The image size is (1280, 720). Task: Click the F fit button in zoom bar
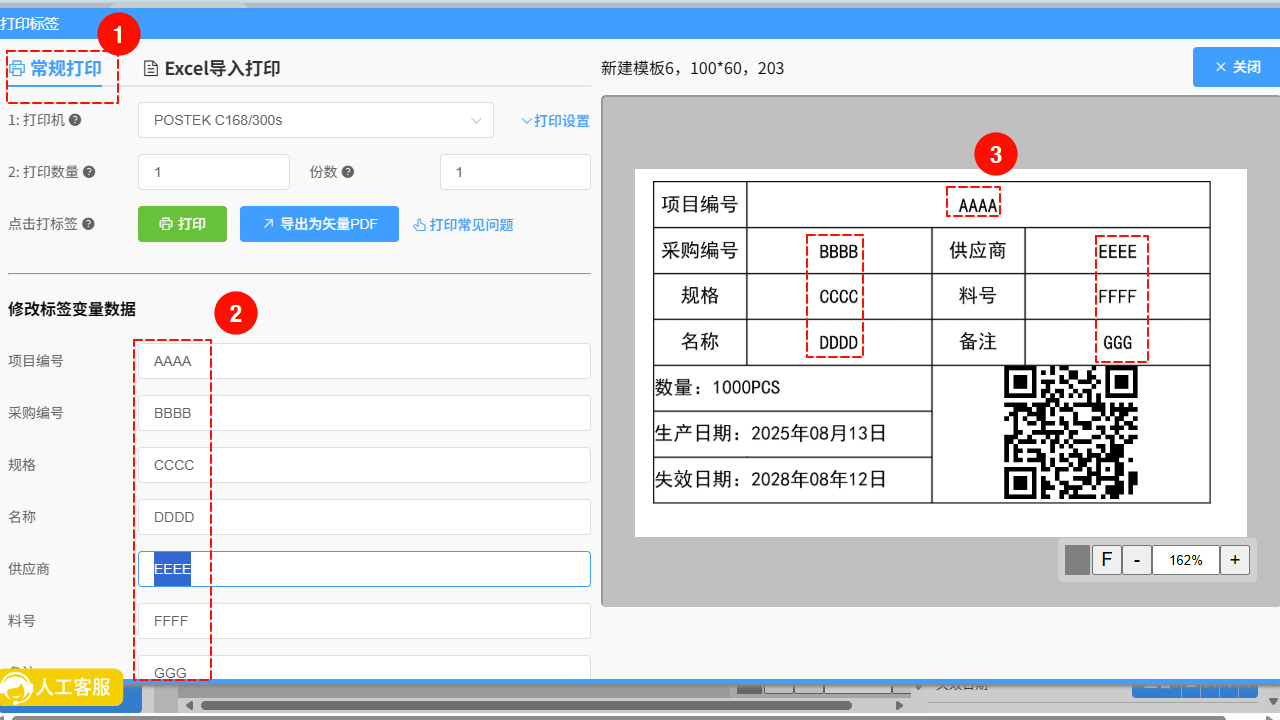[1106, 560]
